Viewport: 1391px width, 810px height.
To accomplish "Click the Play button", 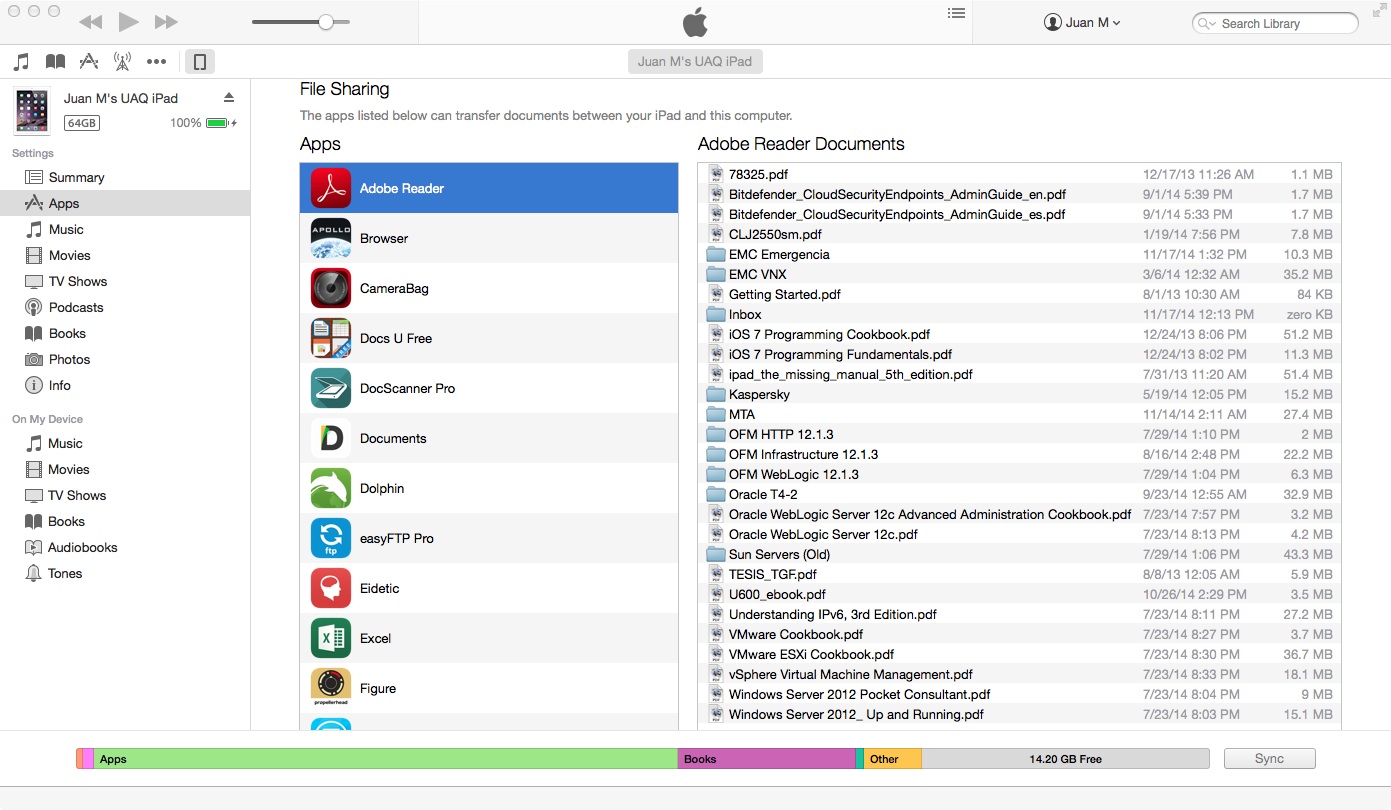I will coord(128,22).
